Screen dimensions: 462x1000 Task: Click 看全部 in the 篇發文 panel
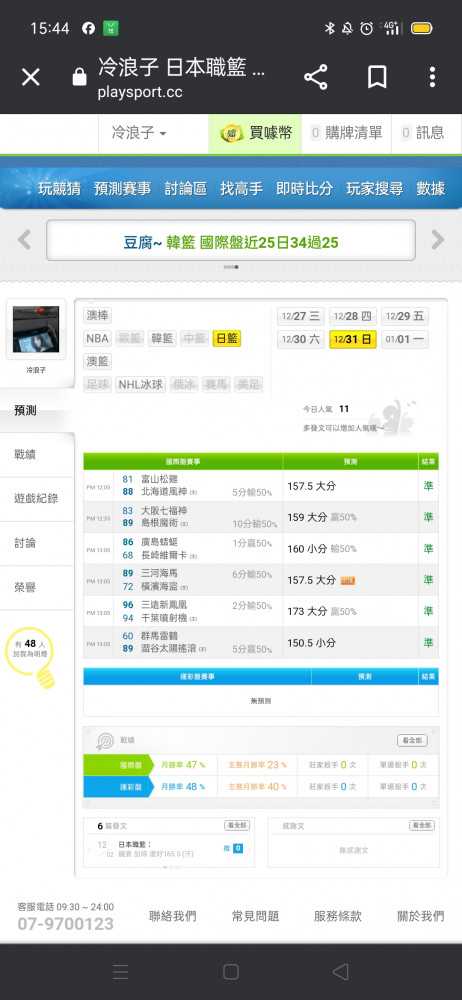pos(237,825)
